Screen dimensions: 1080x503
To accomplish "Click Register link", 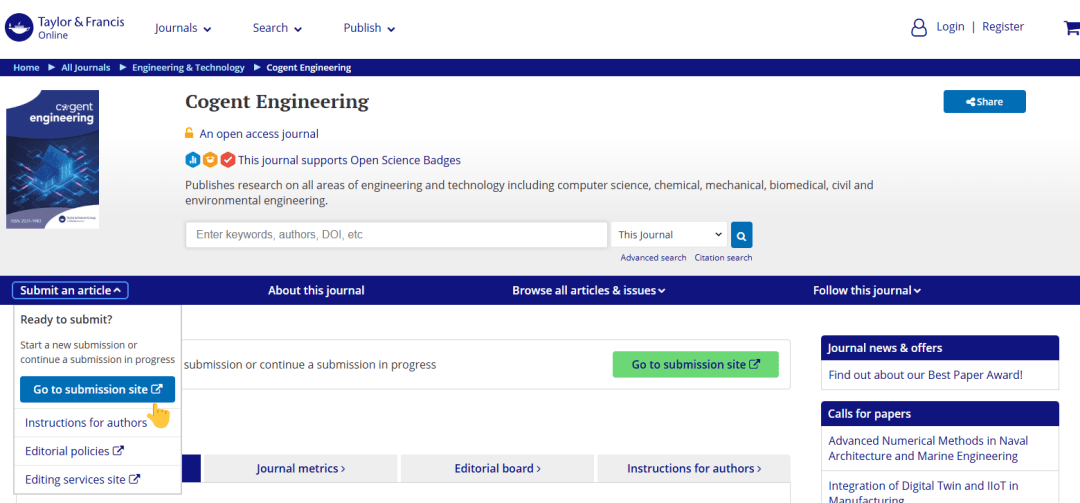I will [1003, 26].
